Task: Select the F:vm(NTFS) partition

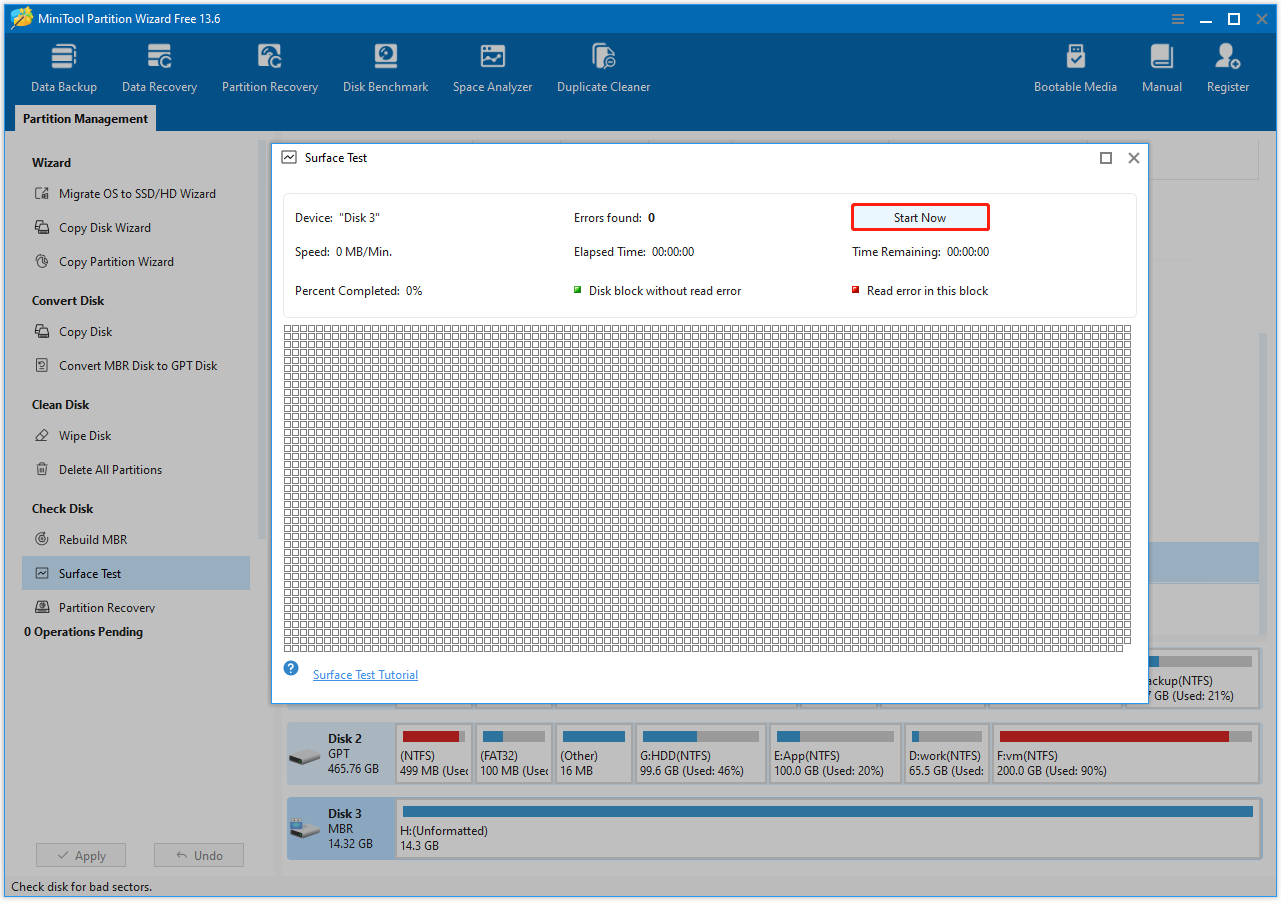Action: tap(1125, 754)
